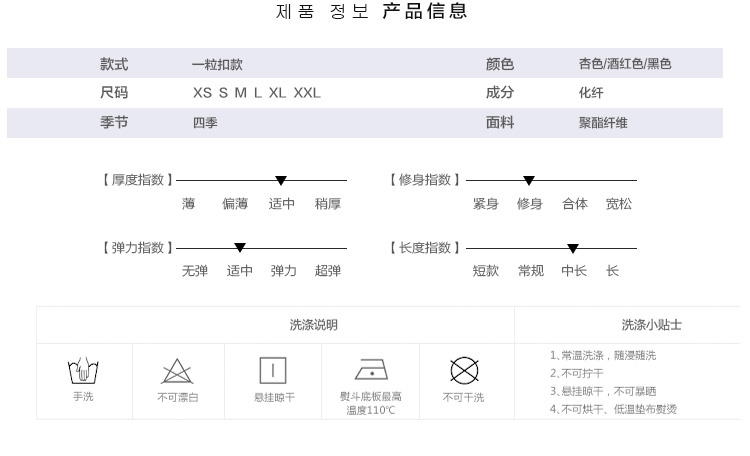This screenshot has width=750, height=456.
Task: Click the hang-dry square icon
Action: 273,371
